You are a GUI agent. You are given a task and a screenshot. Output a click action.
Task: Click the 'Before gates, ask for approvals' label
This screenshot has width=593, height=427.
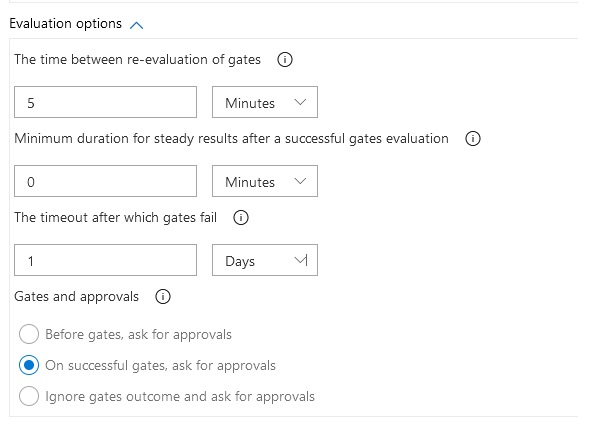click(x=138, y=335)
